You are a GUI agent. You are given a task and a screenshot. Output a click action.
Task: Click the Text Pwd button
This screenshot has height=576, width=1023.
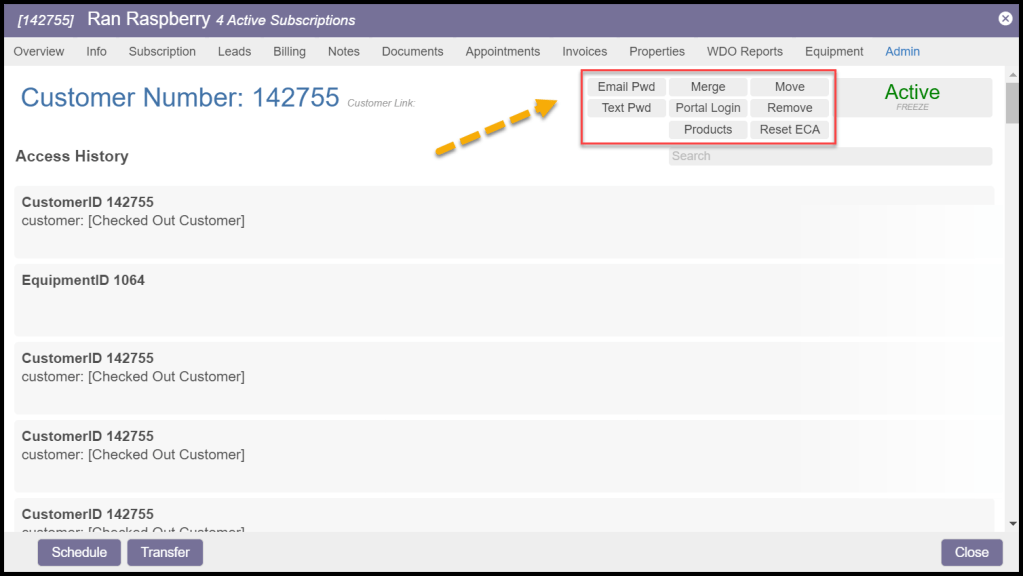pyautogui.click(x=626, y=108)
